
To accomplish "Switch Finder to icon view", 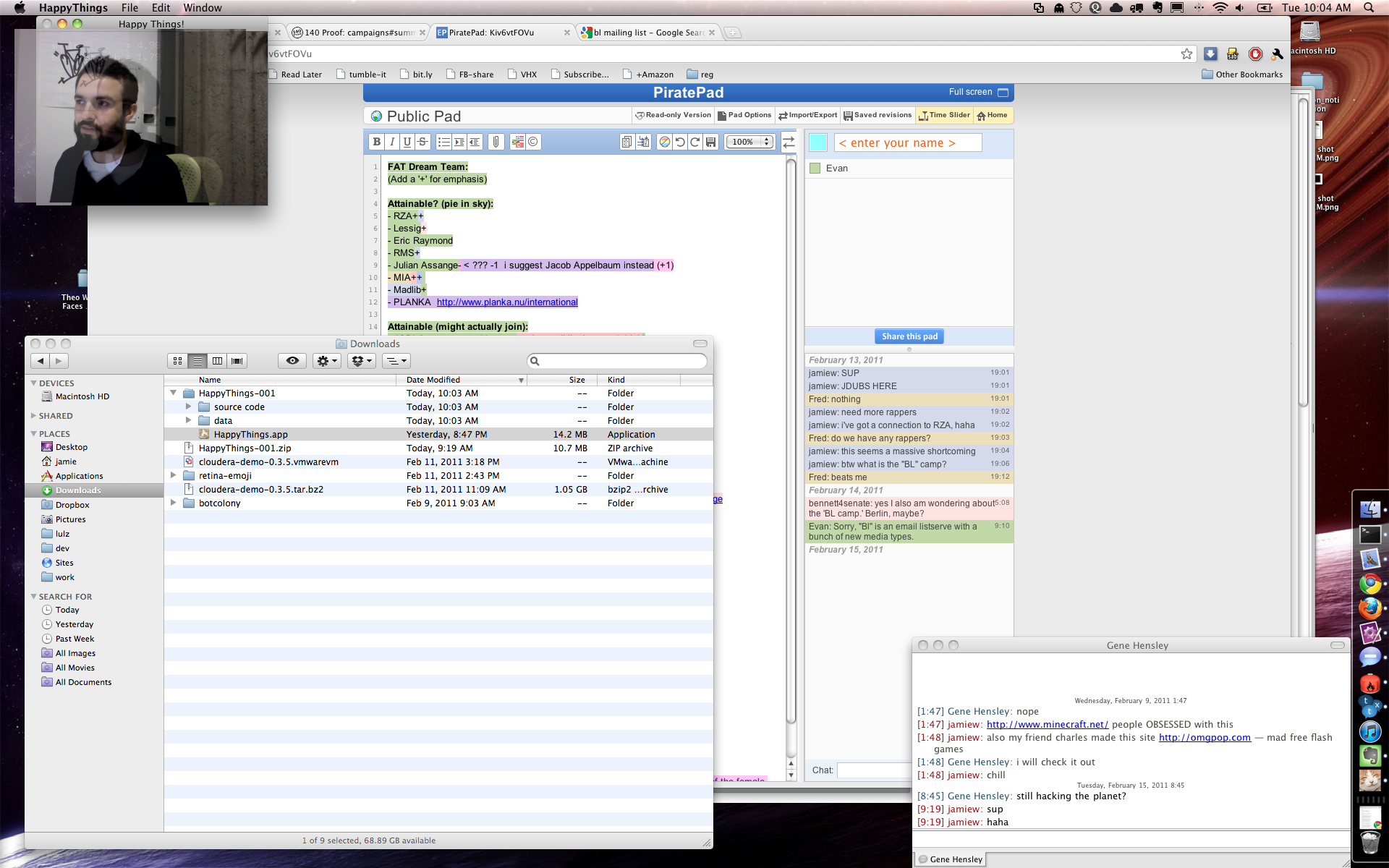I will click(x=178, y=360).
